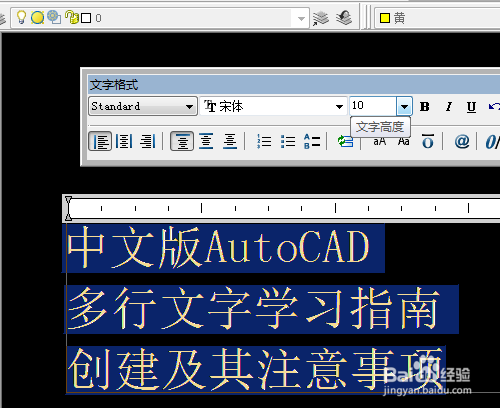Image resolution: width=500 pixels, height=408 pixels.
Task: Click the text editor ruler bar
Action: pos(282,208)
